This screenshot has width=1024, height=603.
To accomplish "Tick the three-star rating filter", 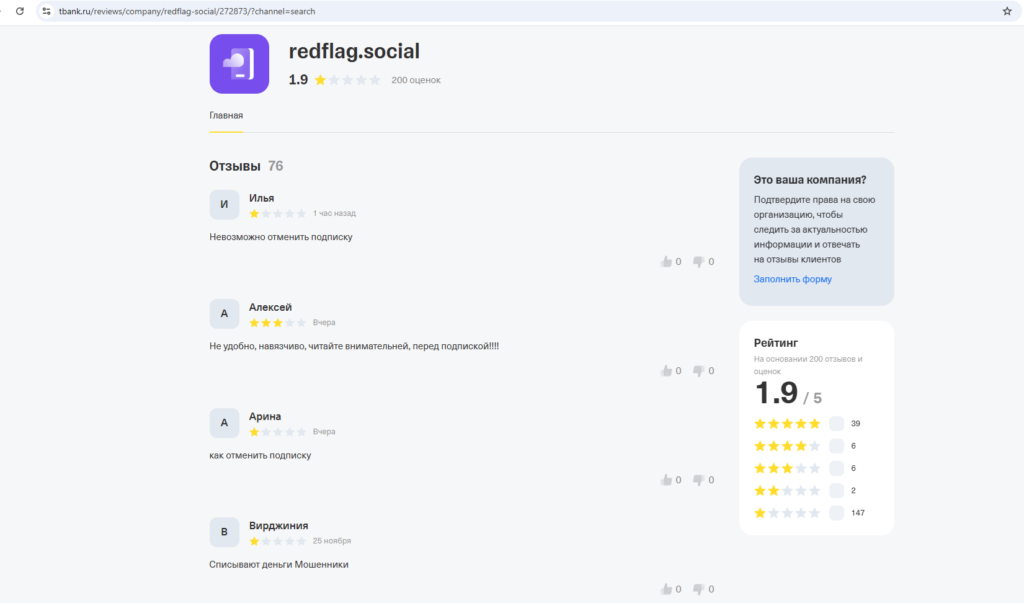I will (836, 468).
